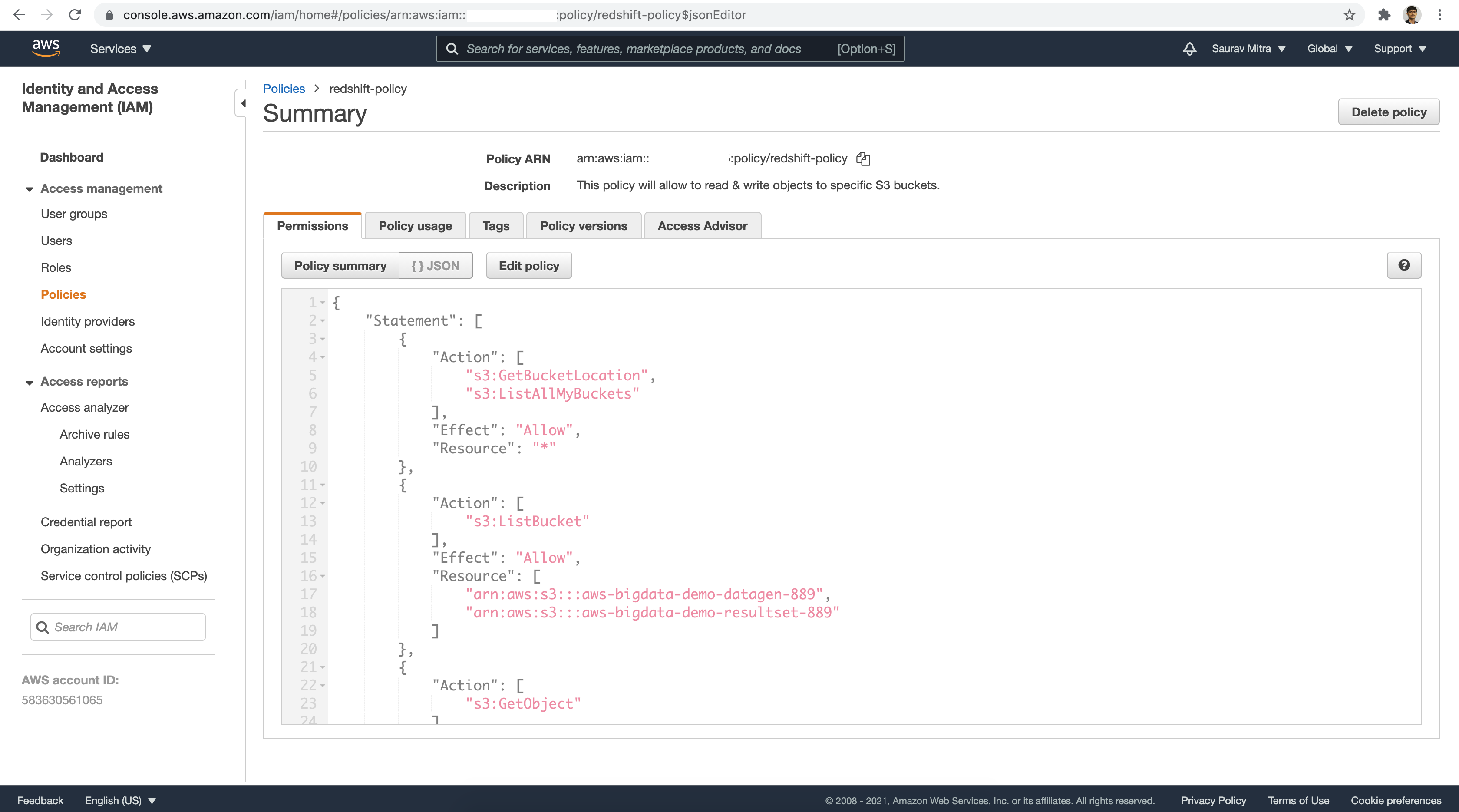Collapse the IAM sidebar with the arrow handle

[x=242, y=103]
